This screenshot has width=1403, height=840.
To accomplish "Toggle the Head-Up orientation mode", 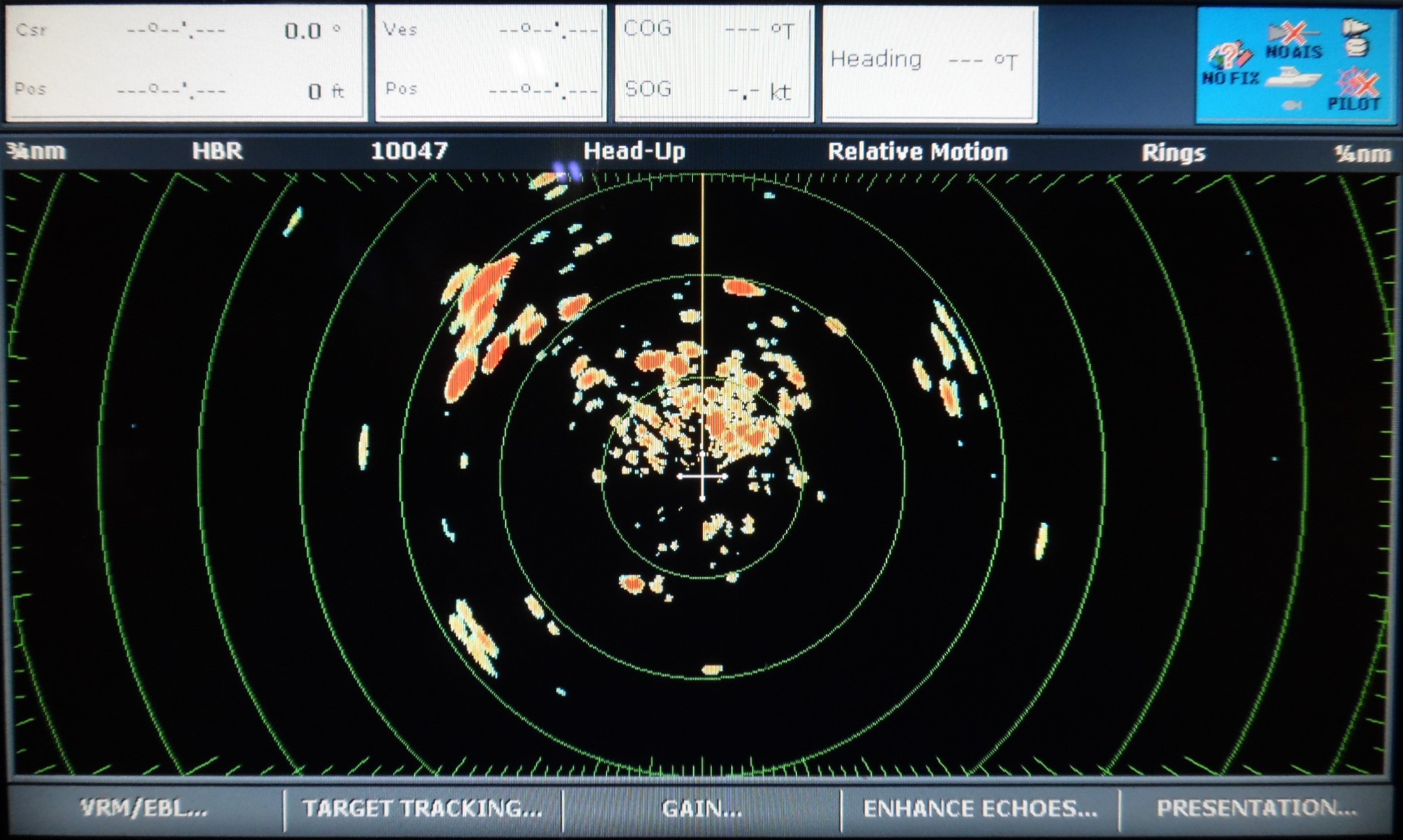I will tap(634, 151).
